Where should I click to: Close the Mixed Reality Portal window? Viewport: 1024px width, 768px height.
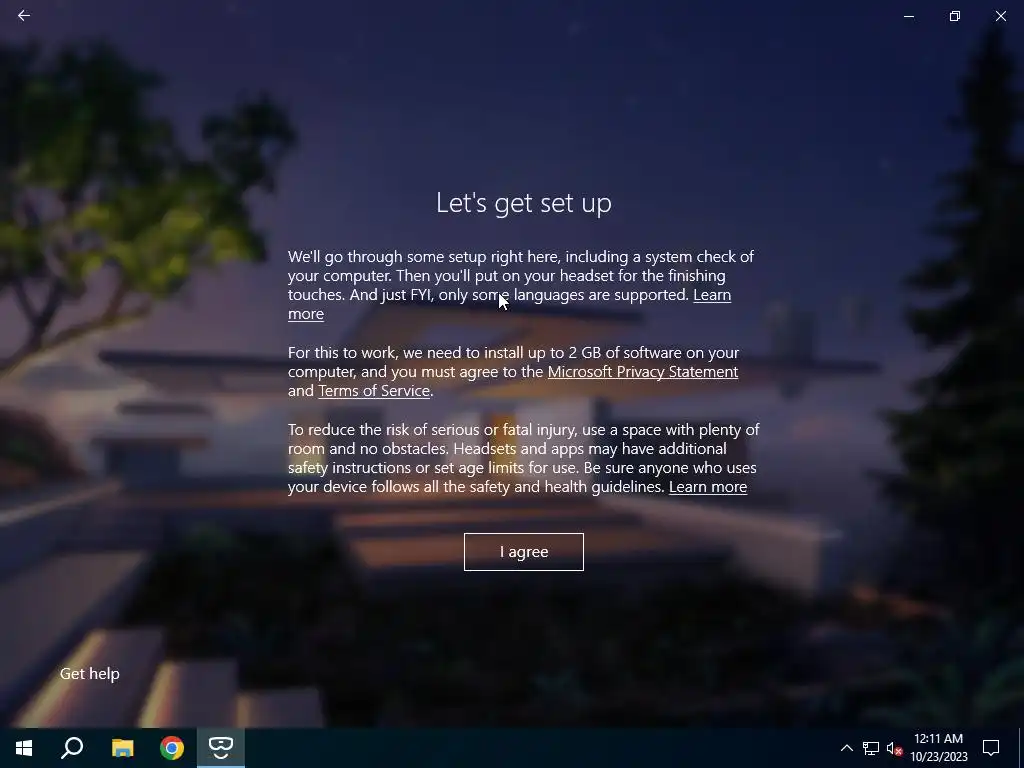pyautogui.click(x=1000, y=16)
